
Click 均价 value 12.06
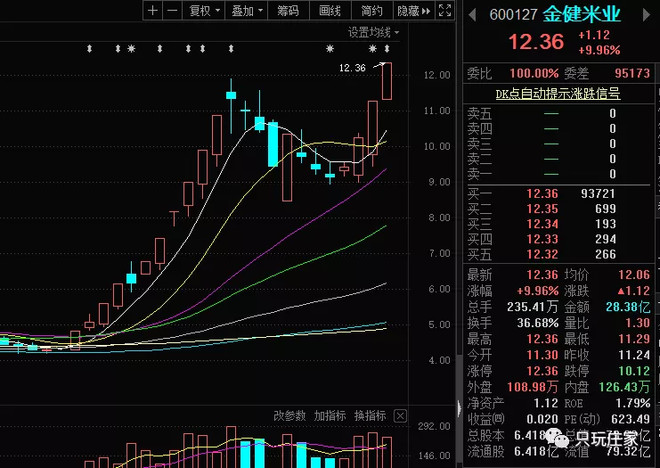click(x=634, y=275)
